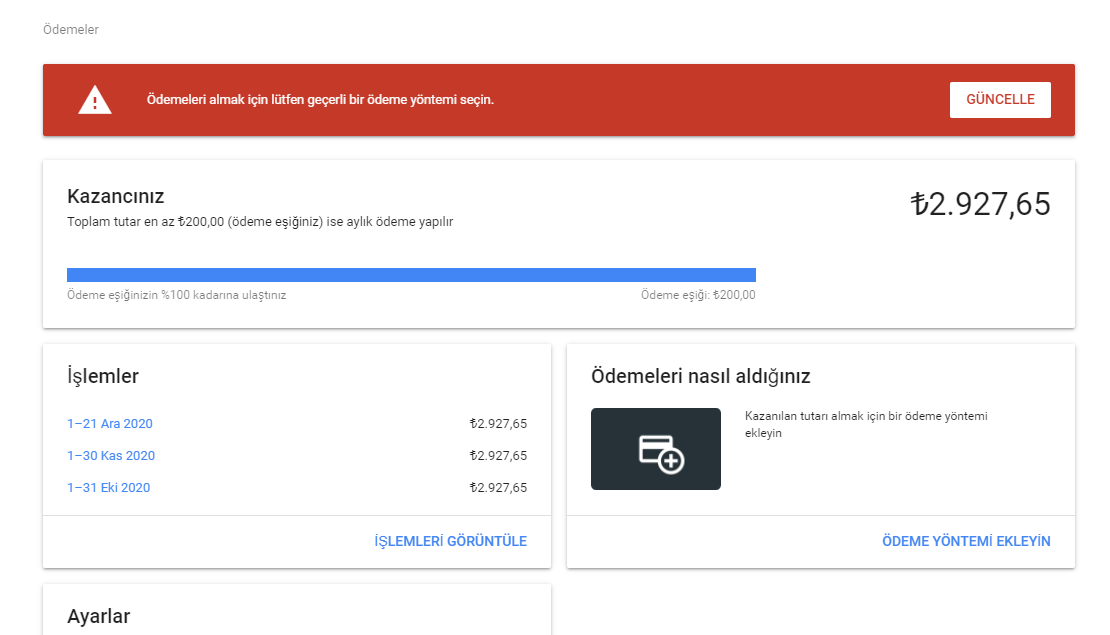Image resolution: width=1110 pixels, height=635 pixels.
Task: Open the 1–21 Ara 2020 transaction
Action: [x=110, y=423]
